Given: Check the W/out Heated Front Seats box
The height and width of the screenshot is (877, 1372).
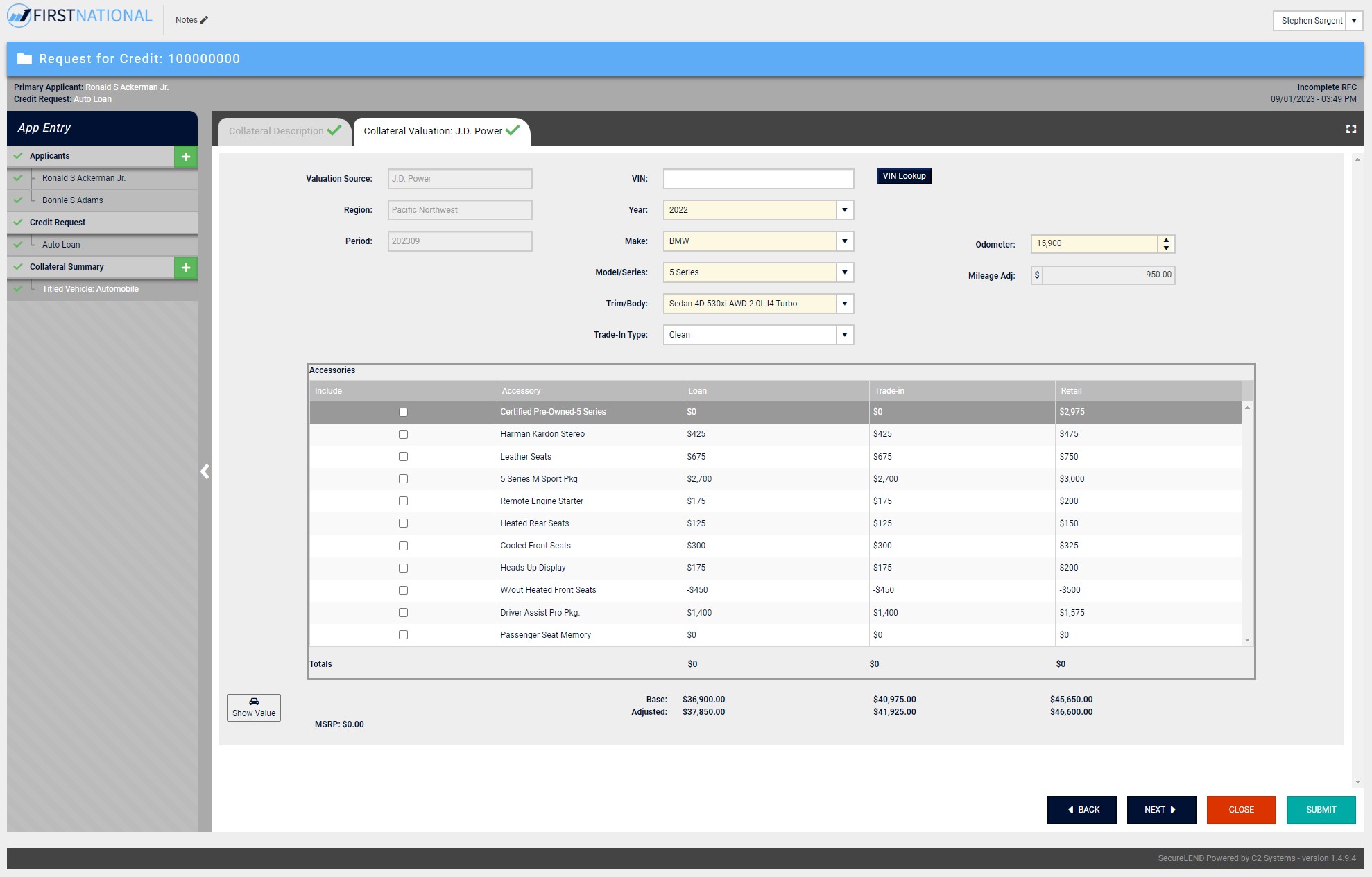Looking at the screenshot, I should tap(403, 590).
